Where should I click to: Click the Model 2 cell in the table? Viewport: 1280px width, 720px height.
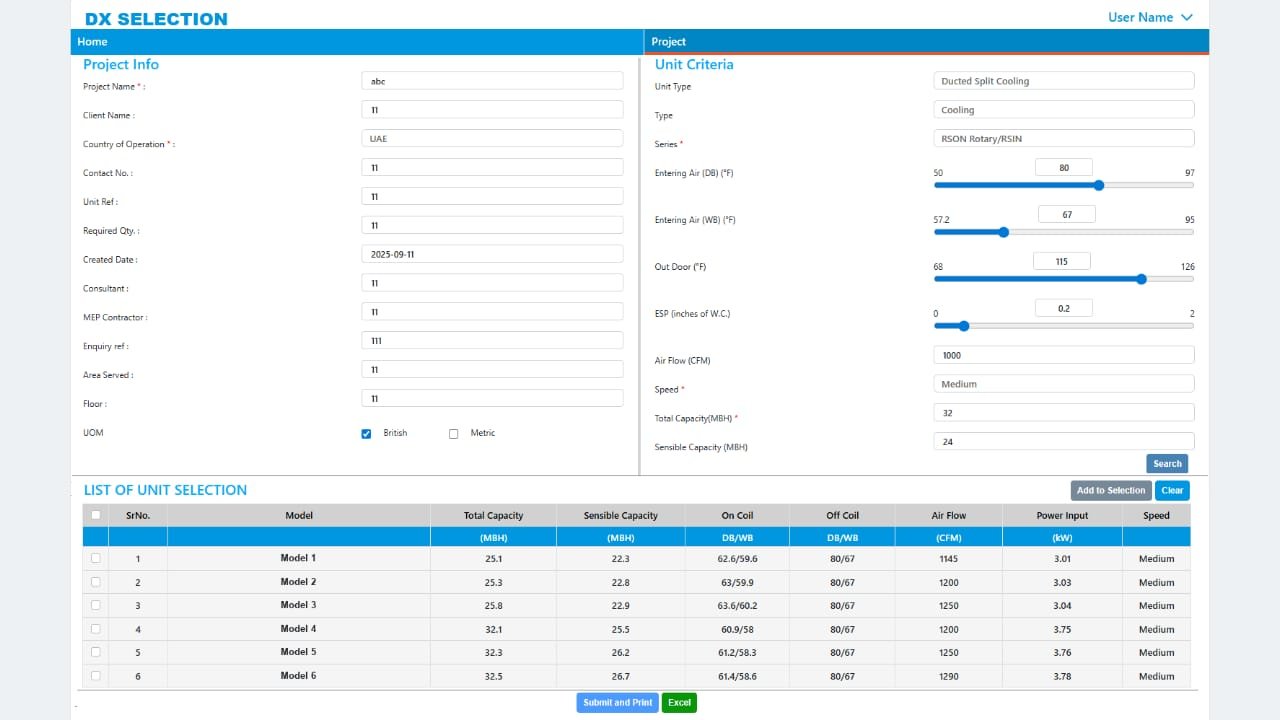(299, 582)
